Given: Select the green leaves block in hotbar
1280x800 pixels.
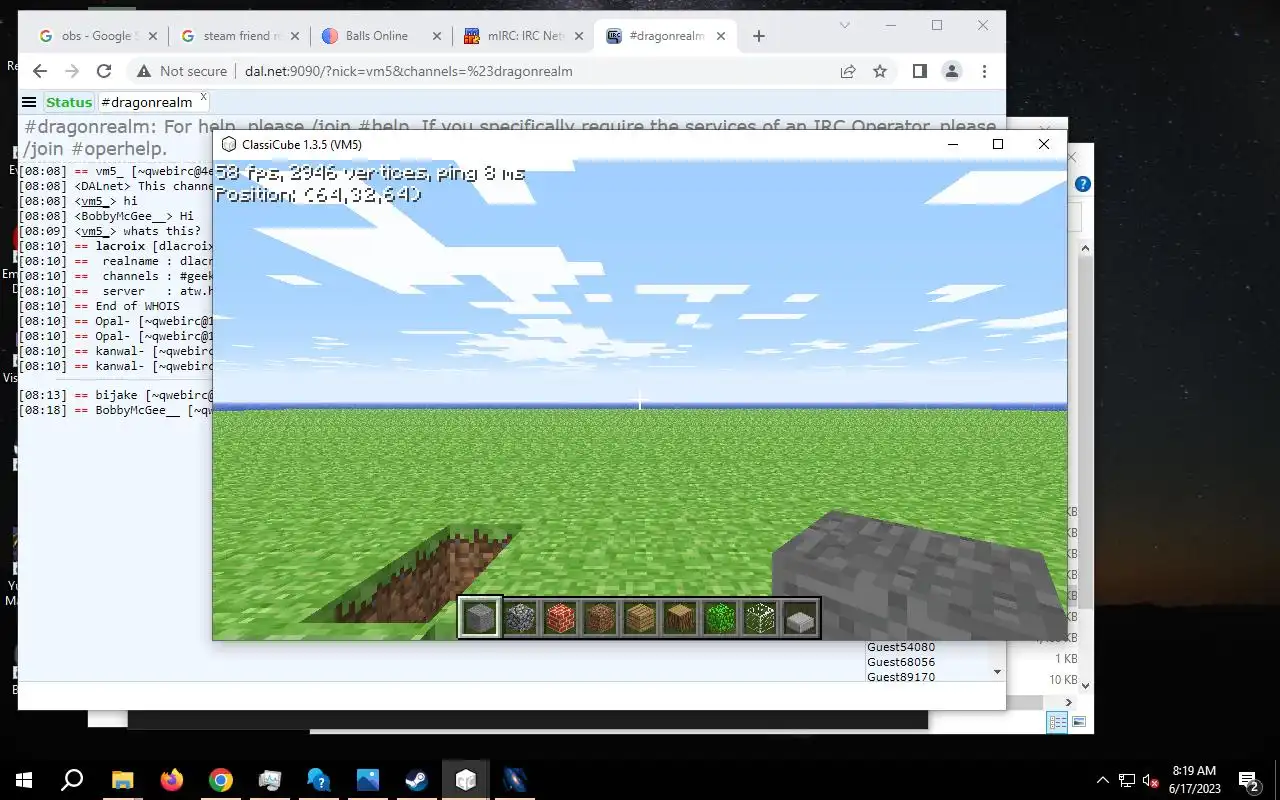Looking at the screenshot, I should click(x=720, y=618).
